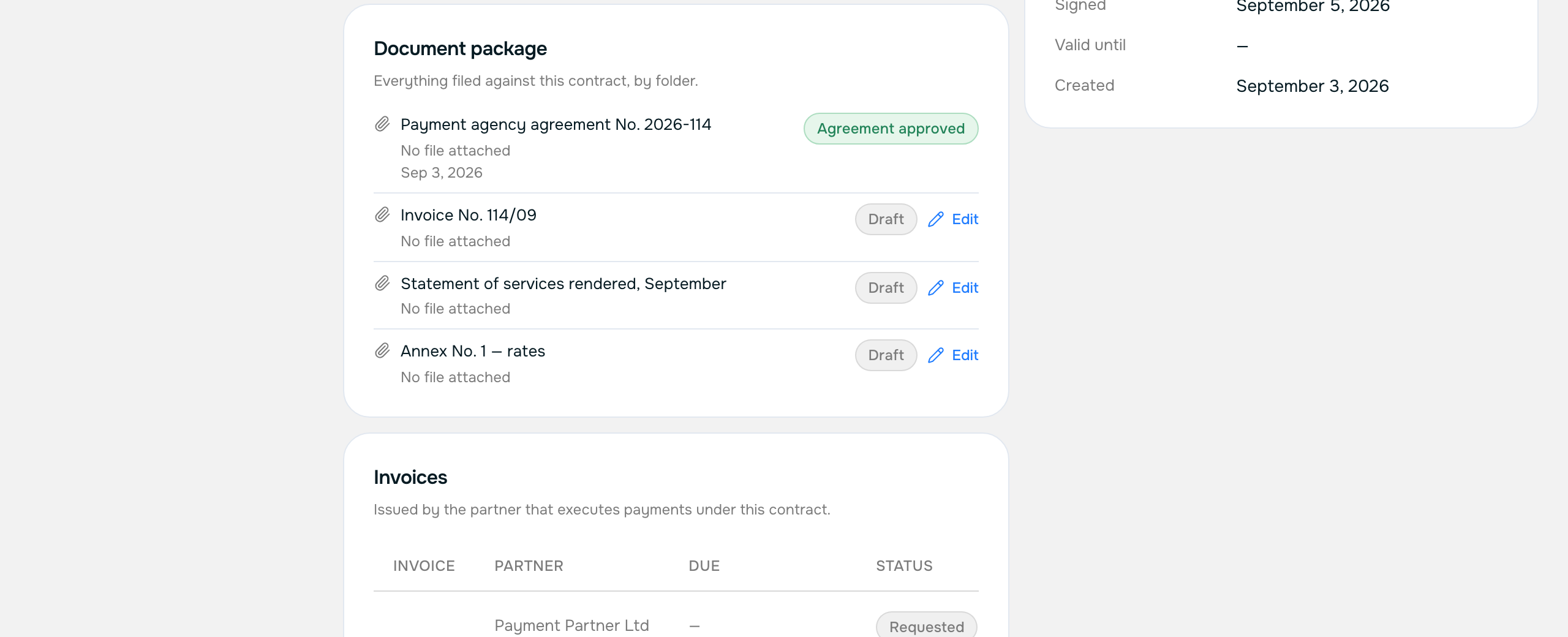
Task: Click the paperclip icon for Payment agency agreement
Action: tap(382, 124)
